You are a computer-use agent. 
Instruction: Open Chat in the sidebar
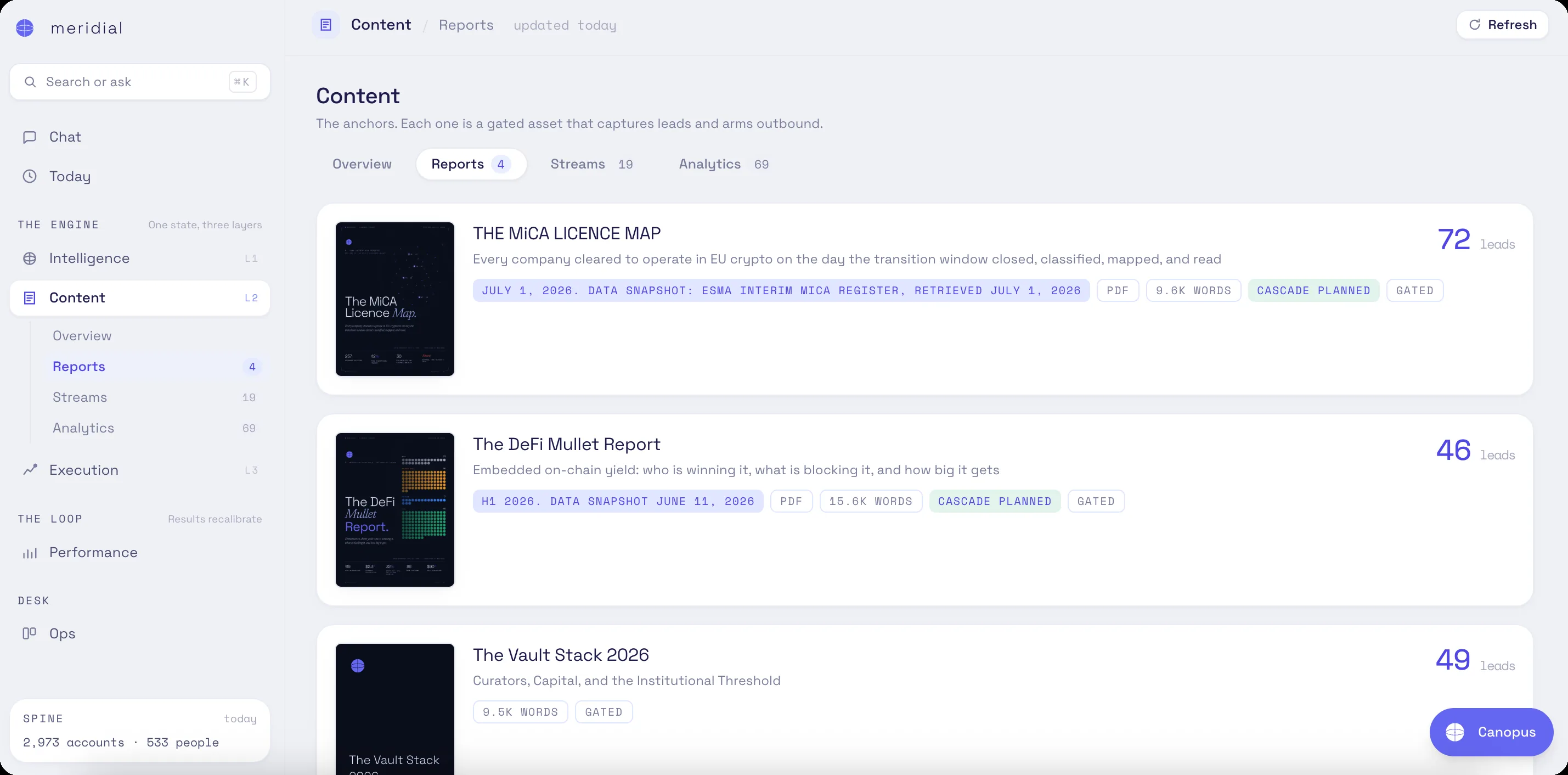point(140,137)
